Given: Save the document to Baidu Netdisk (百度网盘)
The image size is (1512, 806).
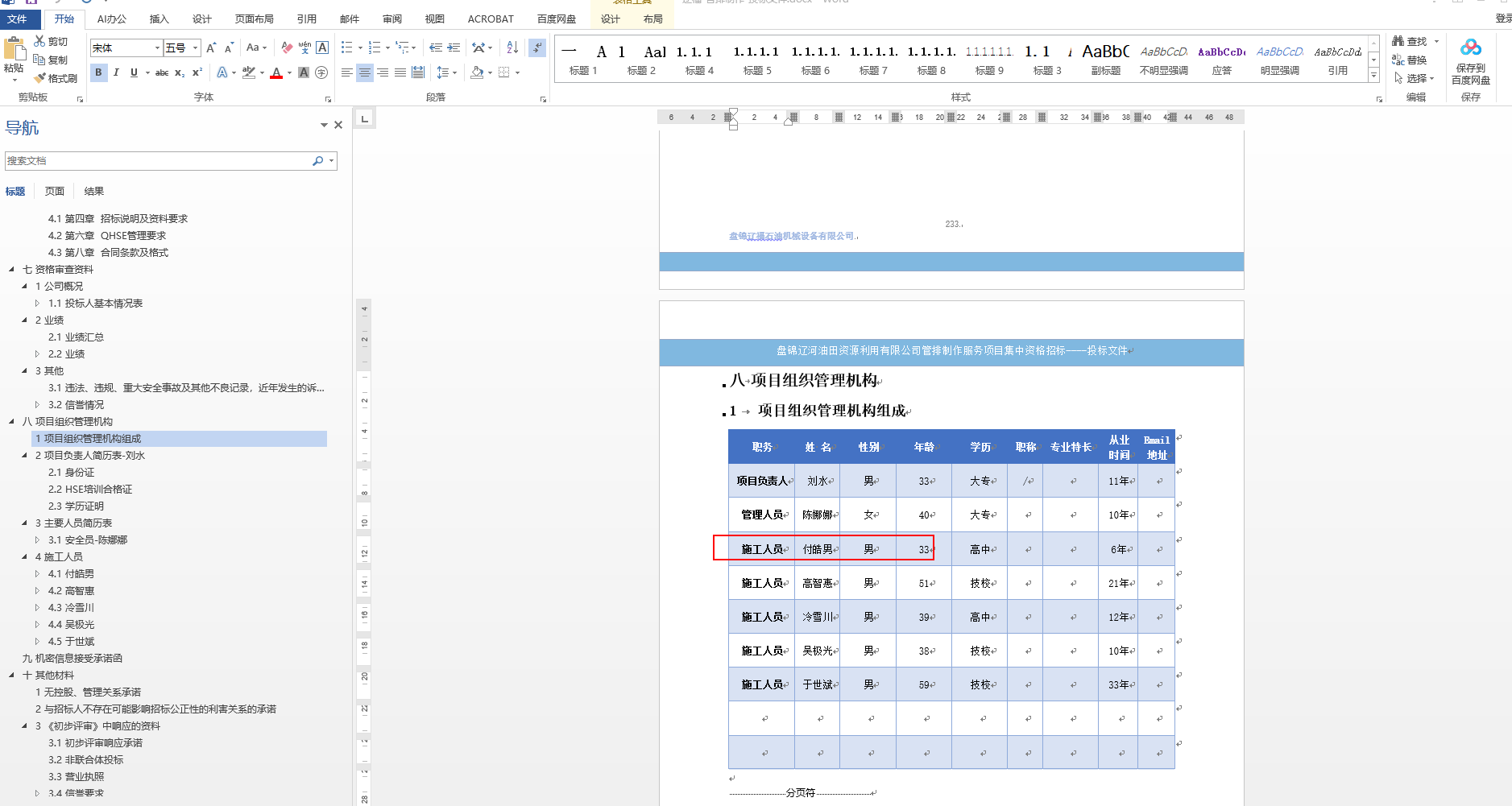Looking at the screenshot, I should tap(1470, 61).
